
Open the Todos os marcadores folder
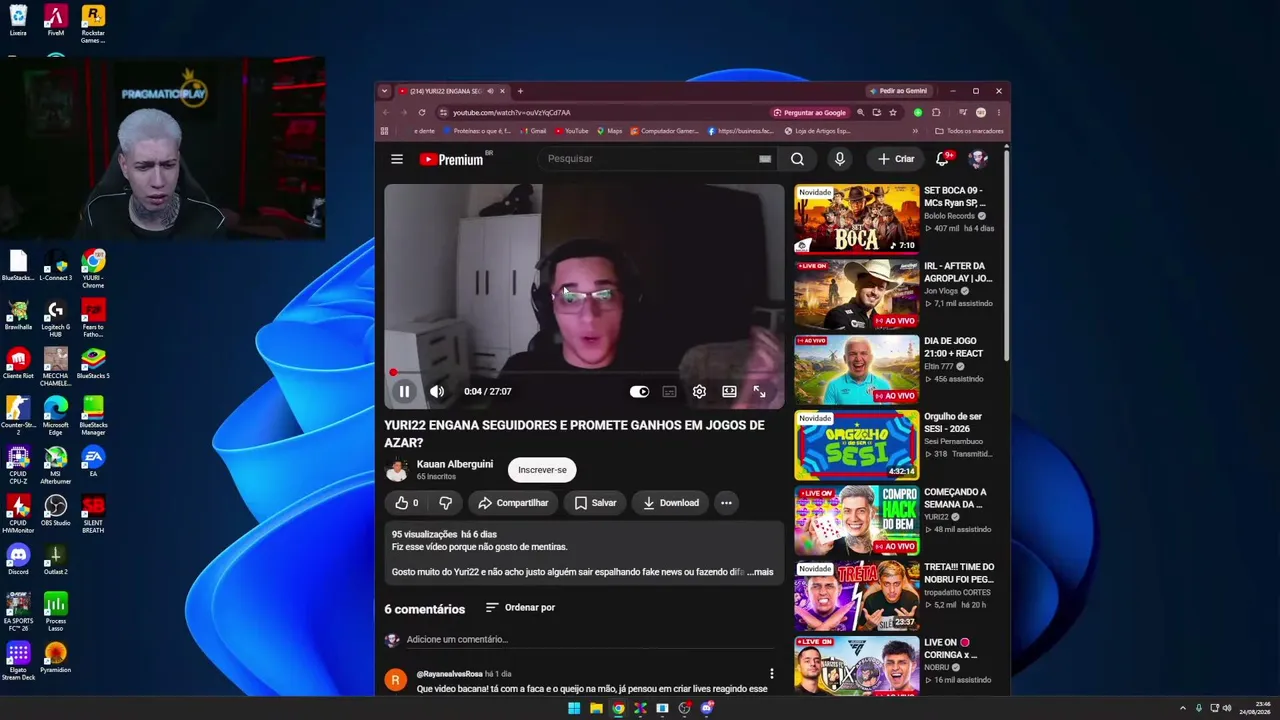pos(969,131)
